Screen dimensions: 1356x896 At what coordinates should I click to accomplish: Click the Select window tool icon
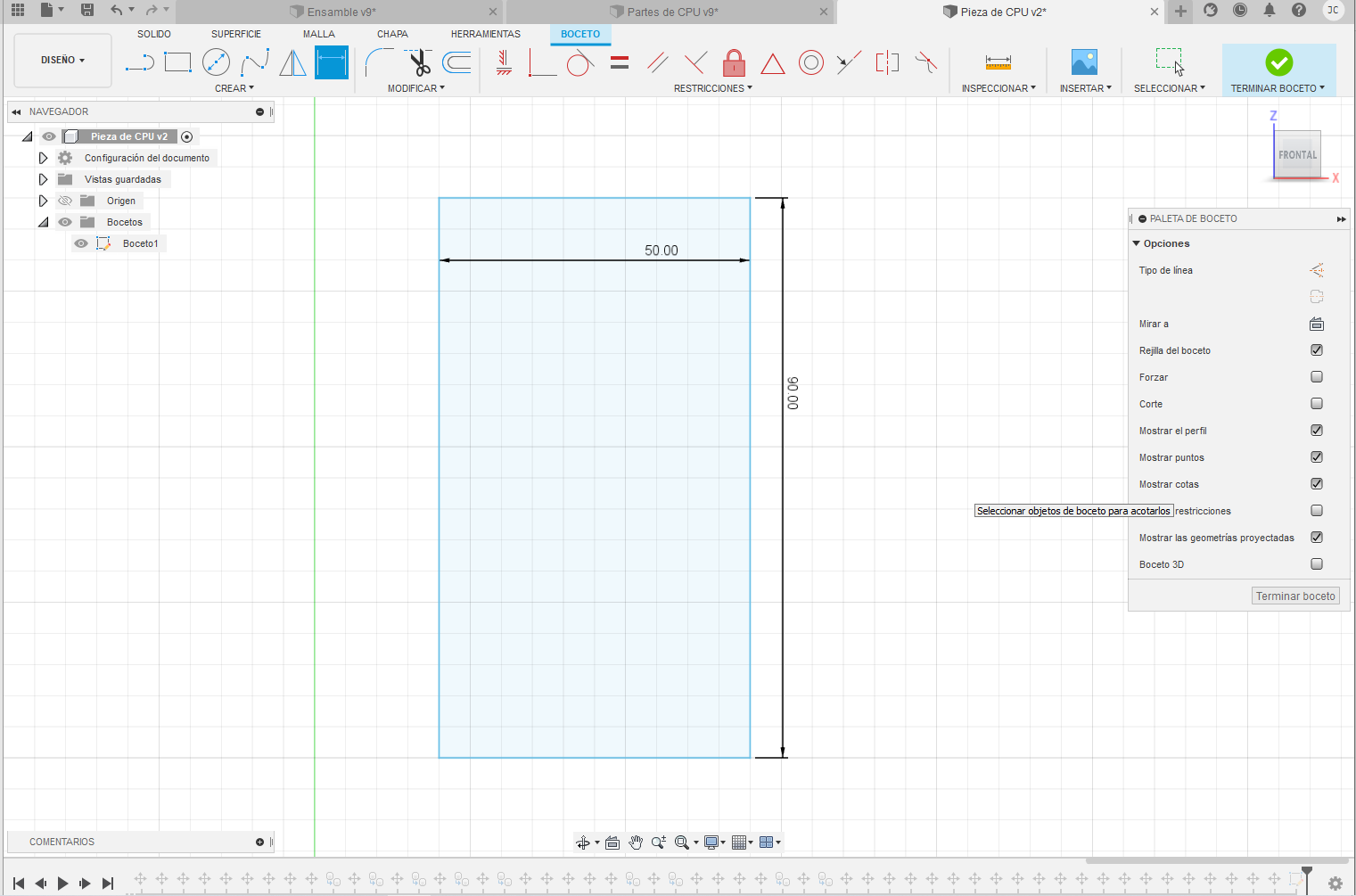point(1170,62)
